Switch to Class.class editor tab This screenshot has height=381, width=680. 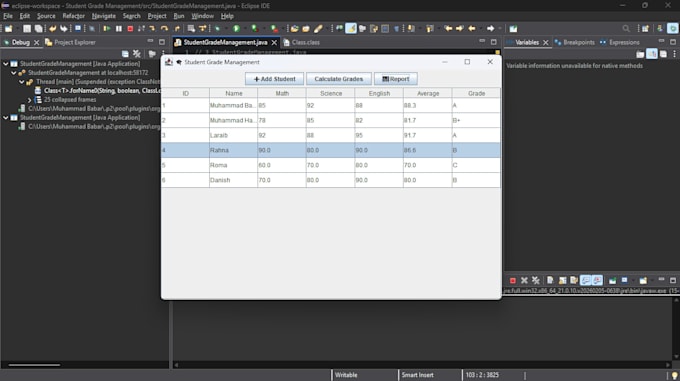pyautogui.click(x=301, y=42)
